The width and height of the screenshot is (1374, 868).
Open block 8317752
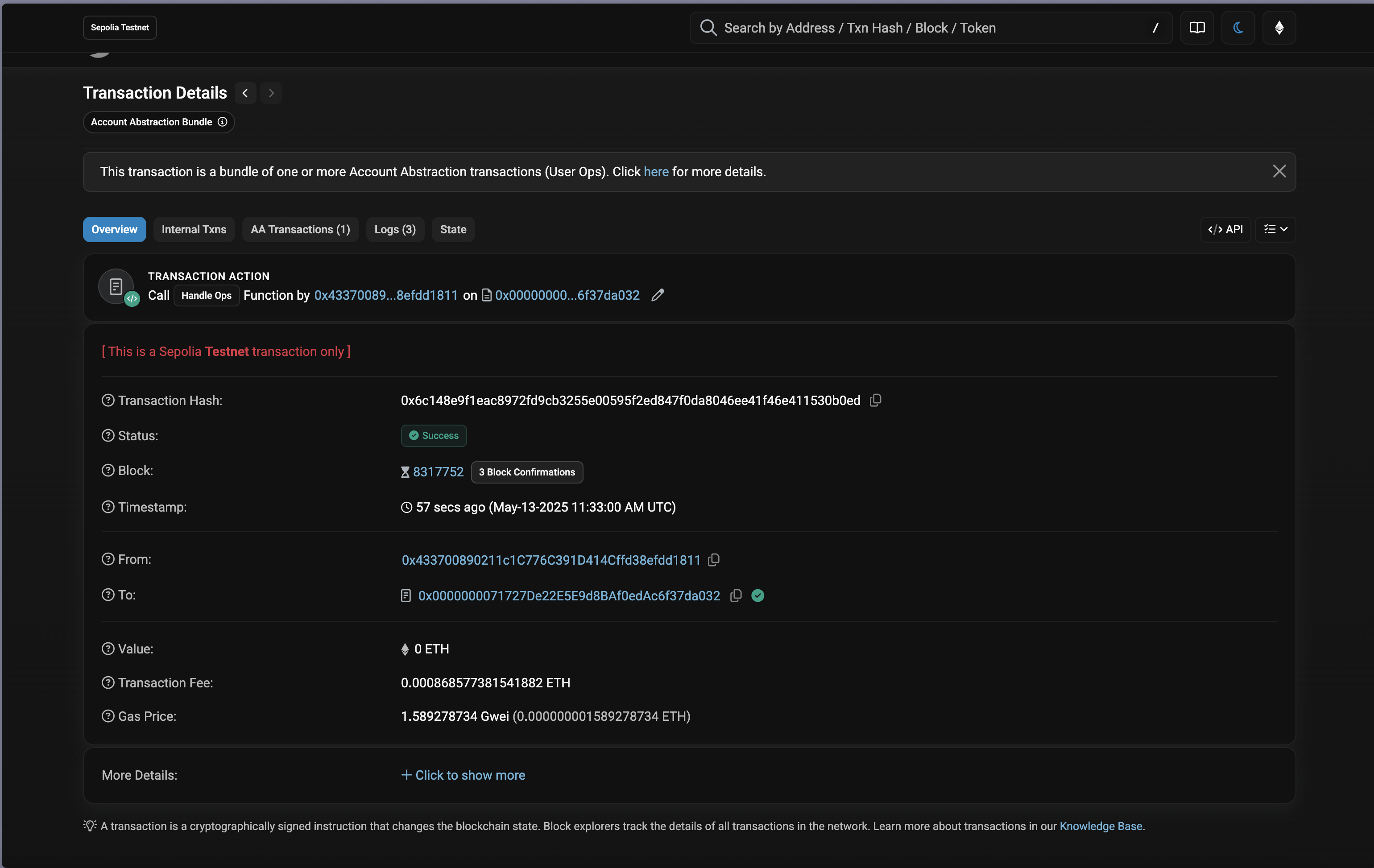click(x=438, y=471)
